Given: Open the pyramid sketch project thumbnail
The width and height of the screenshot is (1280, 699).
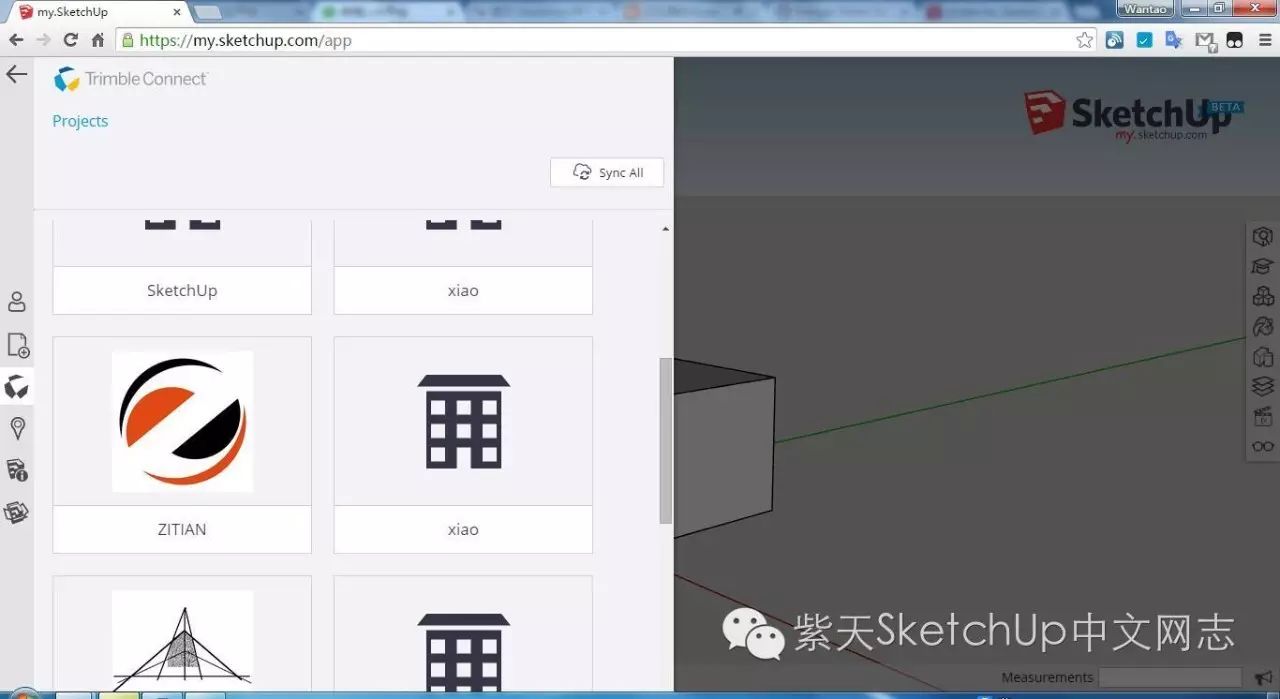Looking at the screenshot, I should click(182, 640).
